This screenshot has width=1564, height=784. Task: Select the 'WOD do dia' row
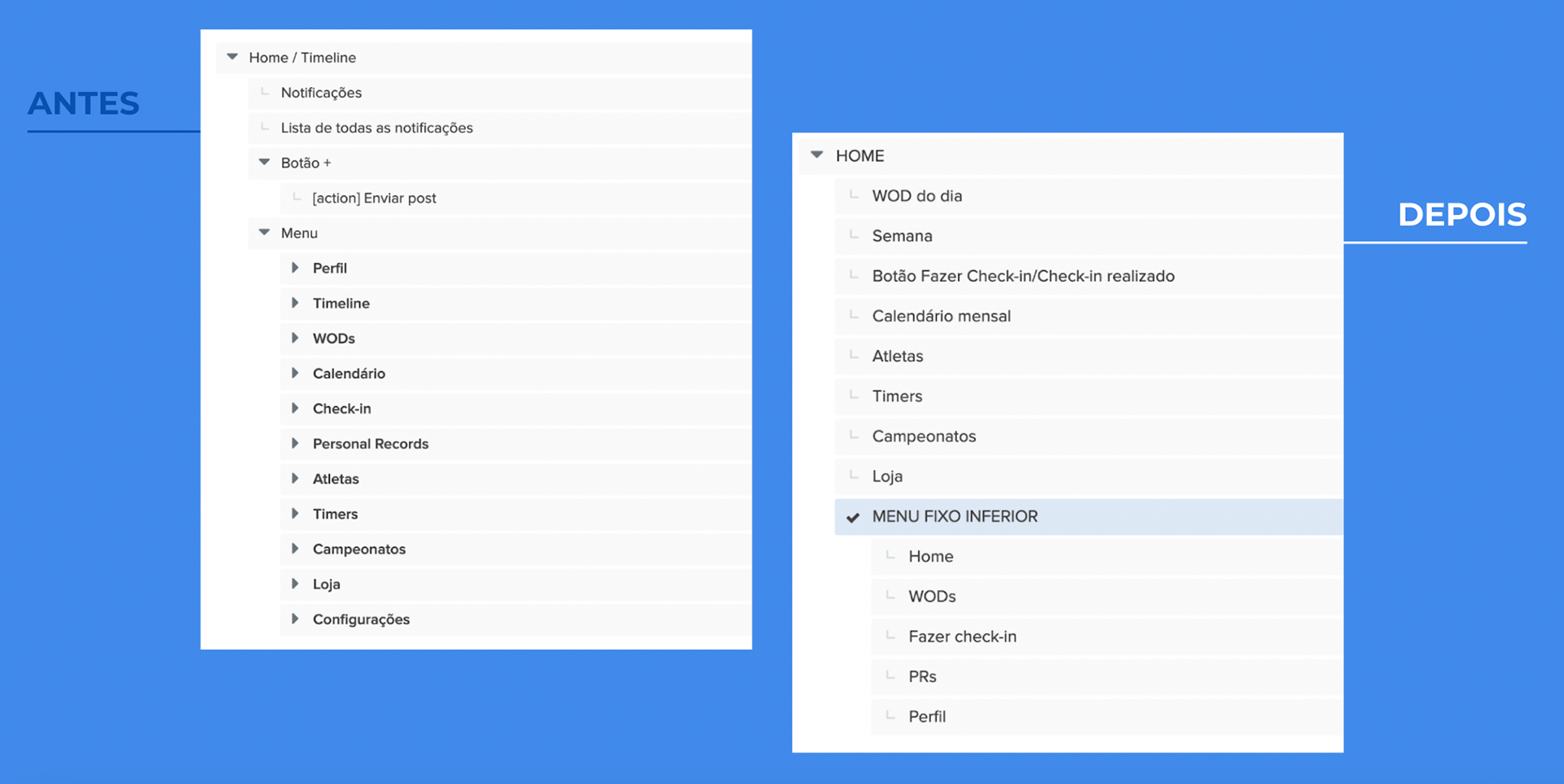1088,196
